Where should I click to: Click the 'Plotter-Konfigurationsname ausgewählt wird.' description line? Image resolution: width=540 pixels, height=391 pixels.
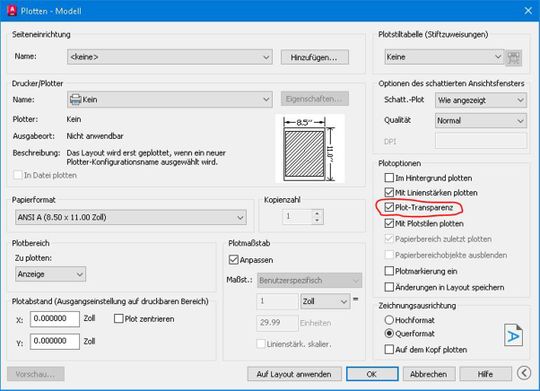tap(142, 162)
